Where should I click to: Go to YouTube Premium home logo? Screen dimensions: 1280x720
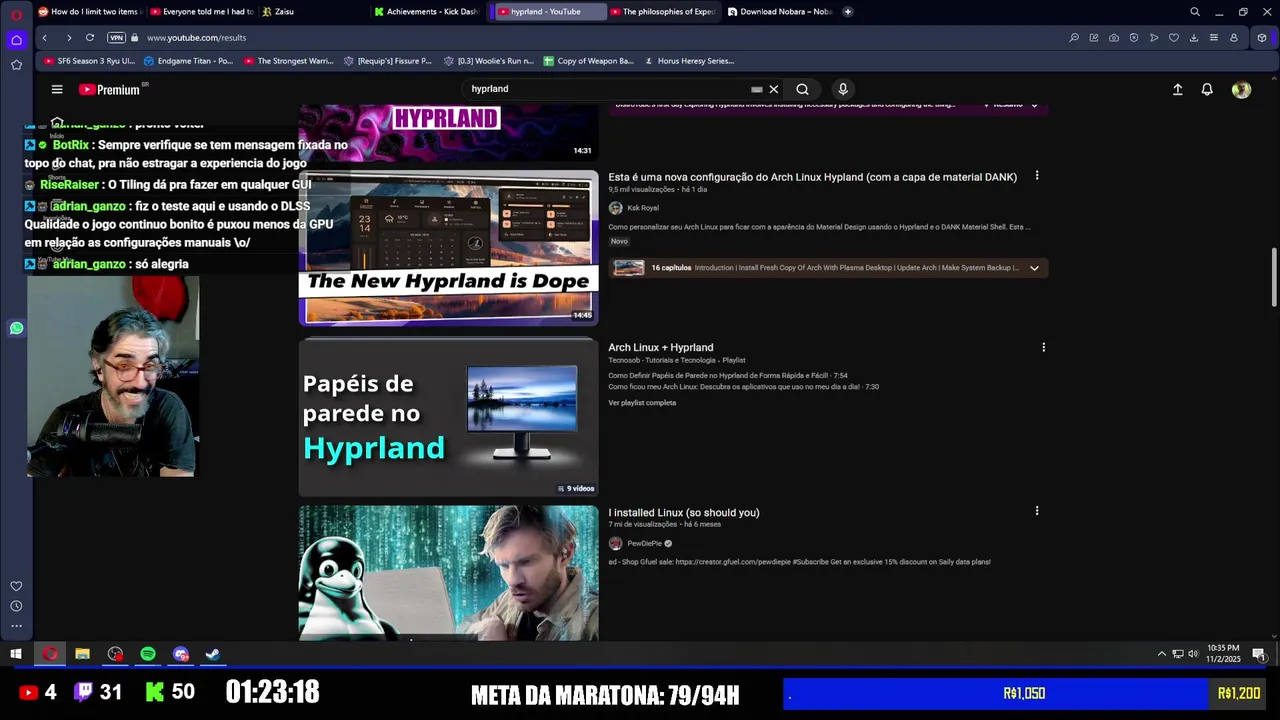click(x=109, y=89)
